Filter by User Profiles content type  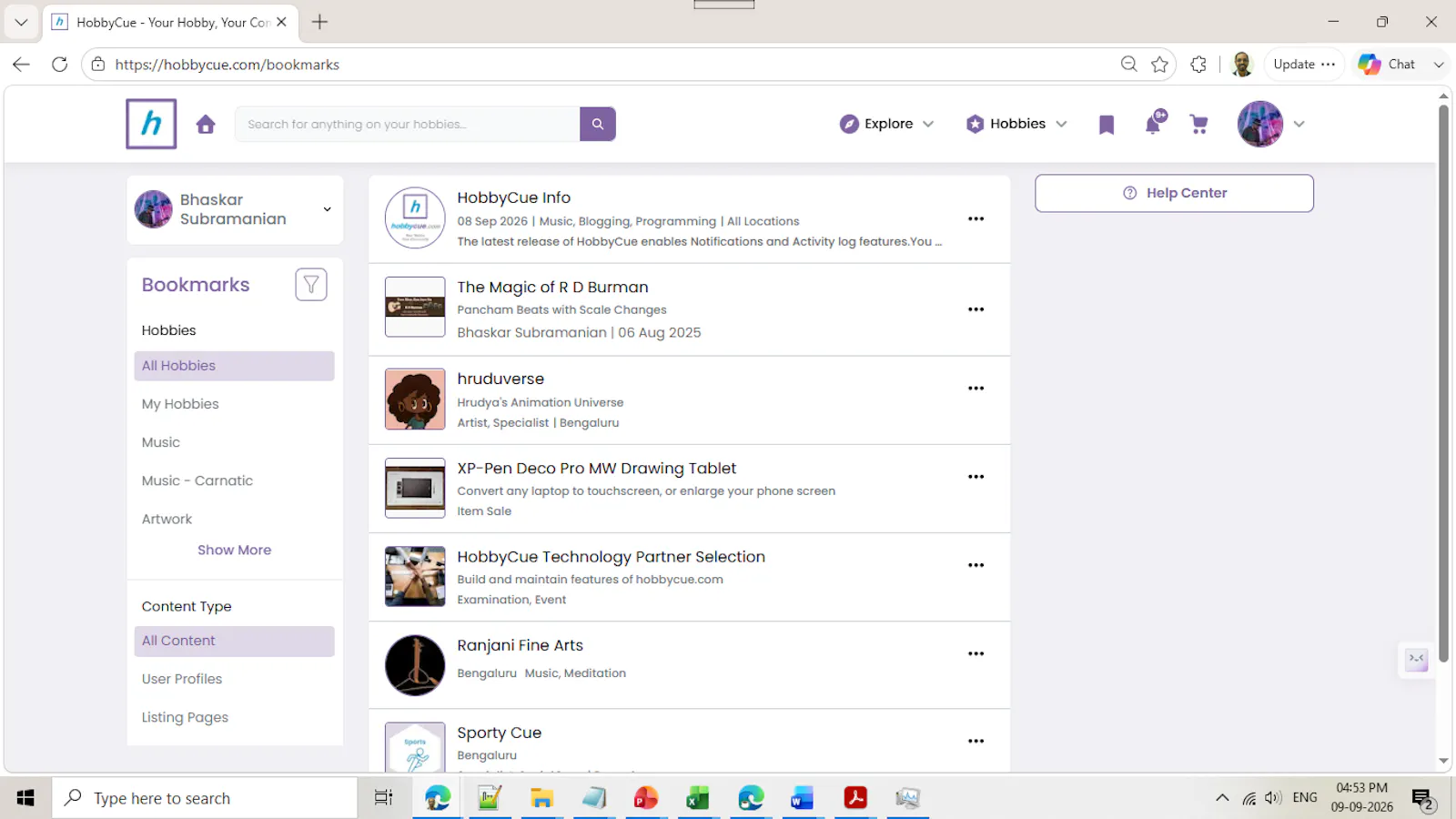tap(182, 679)
